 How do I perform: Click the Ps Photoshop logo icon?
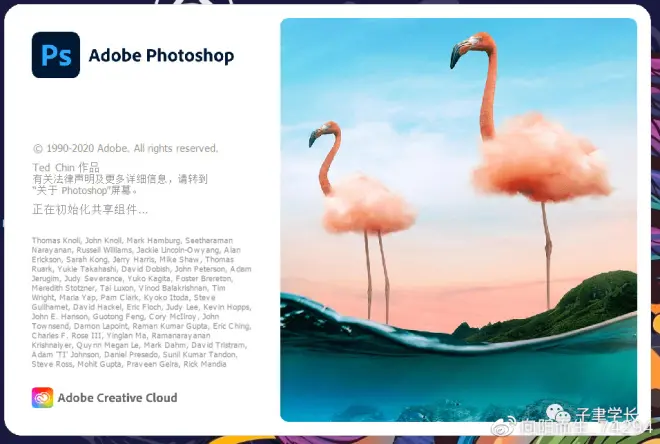(56, 55)
